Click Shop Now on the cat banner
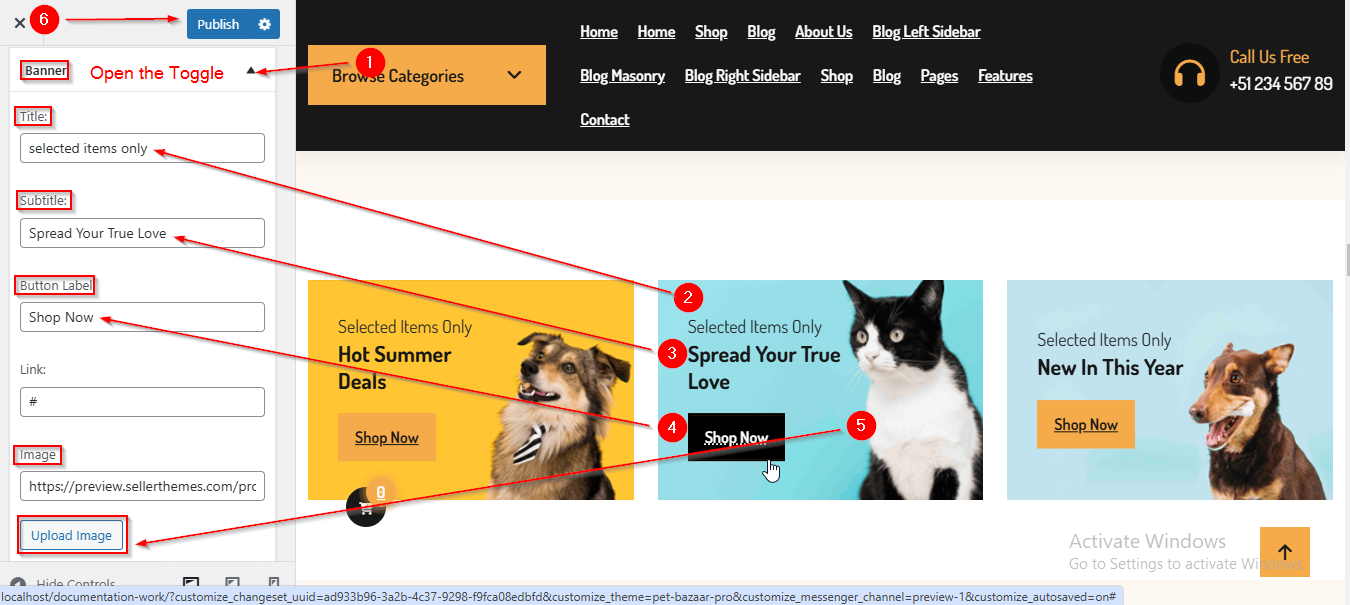 [736, 437]
